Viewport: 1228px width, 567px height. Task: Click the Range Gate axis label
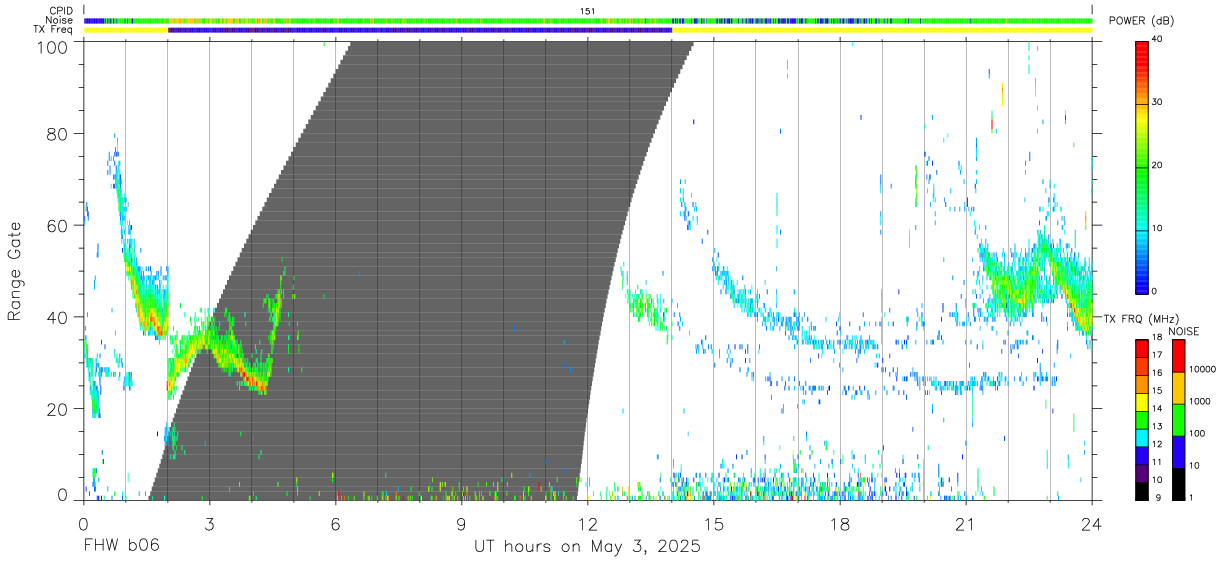[x=15, y=273]
